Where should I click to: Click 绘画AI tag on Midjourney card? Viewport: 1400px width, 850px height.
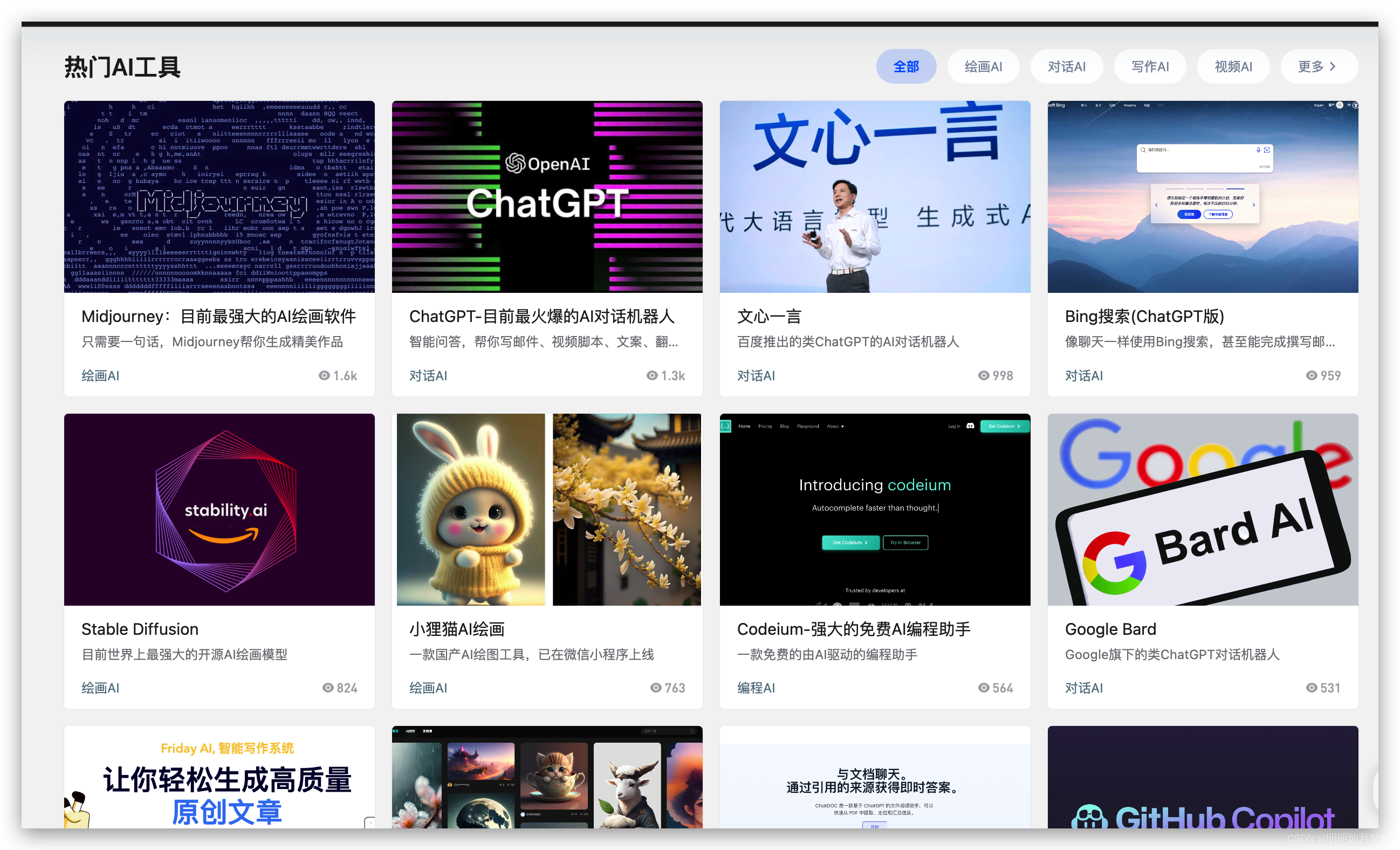(100, 375)
